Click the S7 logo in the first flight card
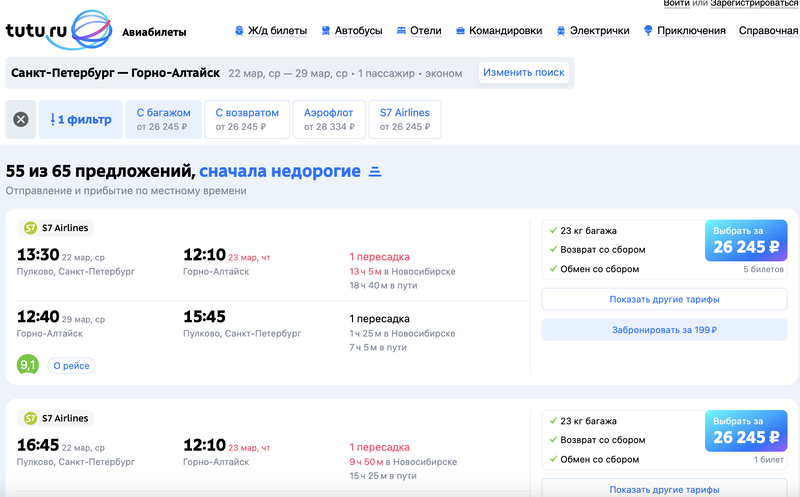This screenshot has width=800, height=497. point(30,228)
